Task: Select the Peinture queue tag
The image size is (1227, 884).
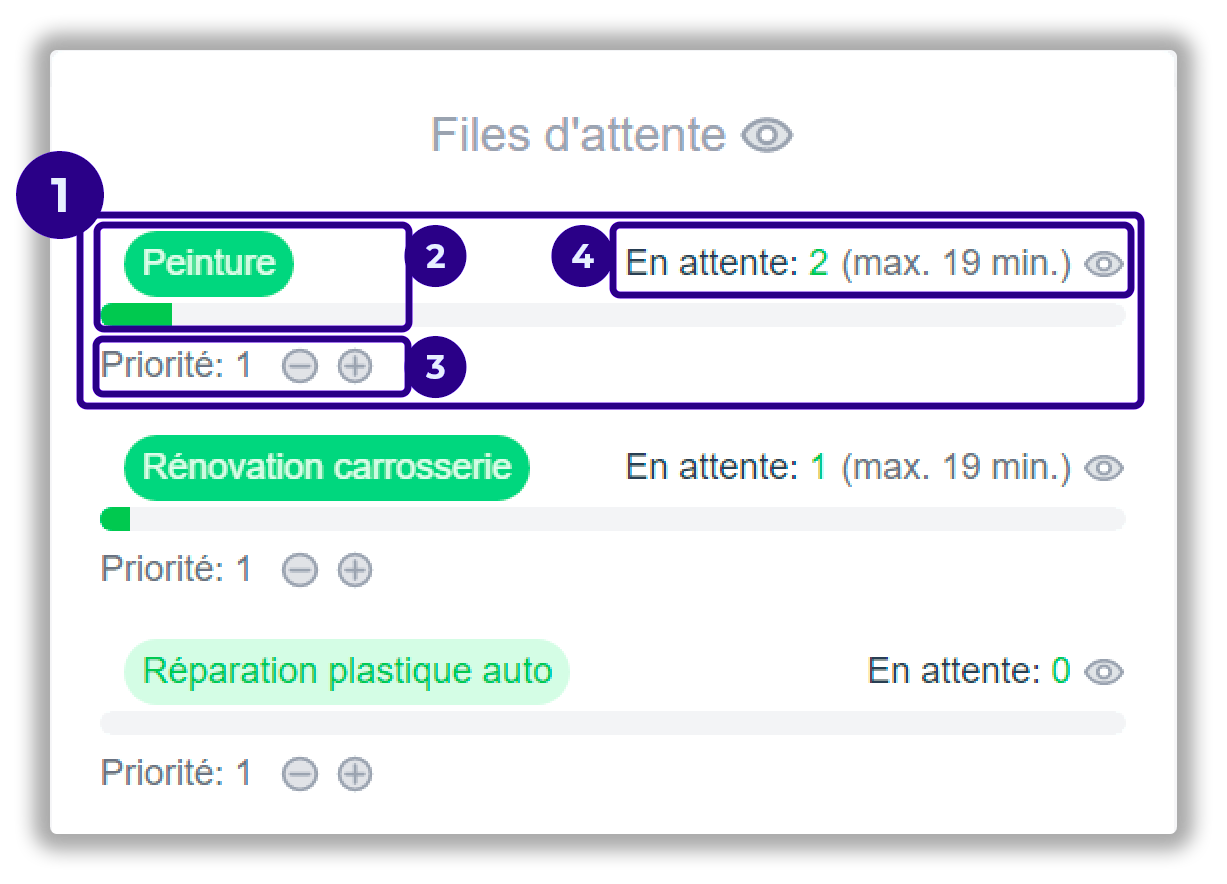Action: click(208, 263)
